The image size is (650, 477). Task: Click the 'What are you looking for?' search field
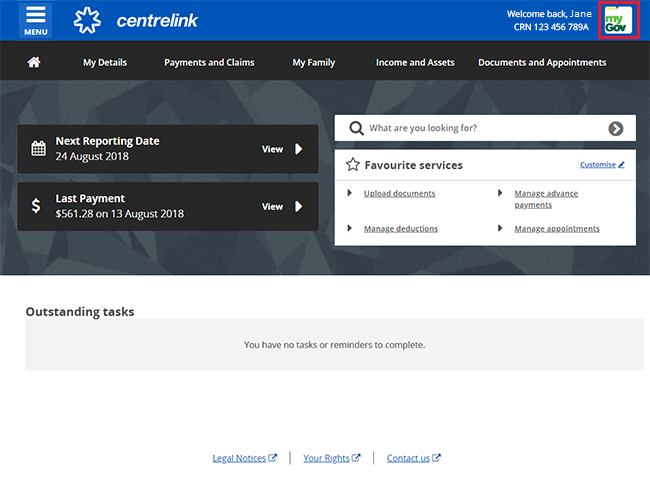(480, 128)
